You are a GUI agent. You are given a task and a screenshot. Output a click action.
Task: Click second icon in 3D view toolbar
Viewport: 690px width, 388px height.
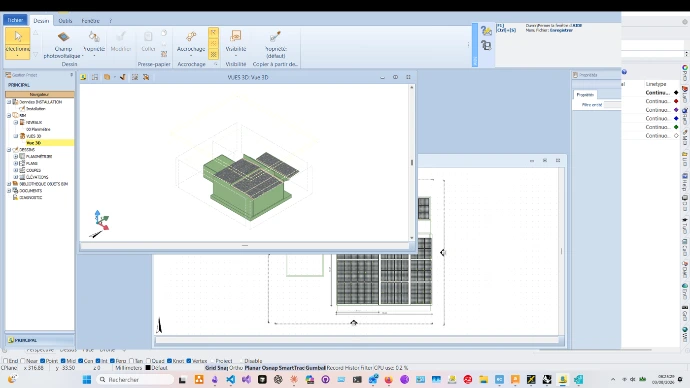[95, 77]
